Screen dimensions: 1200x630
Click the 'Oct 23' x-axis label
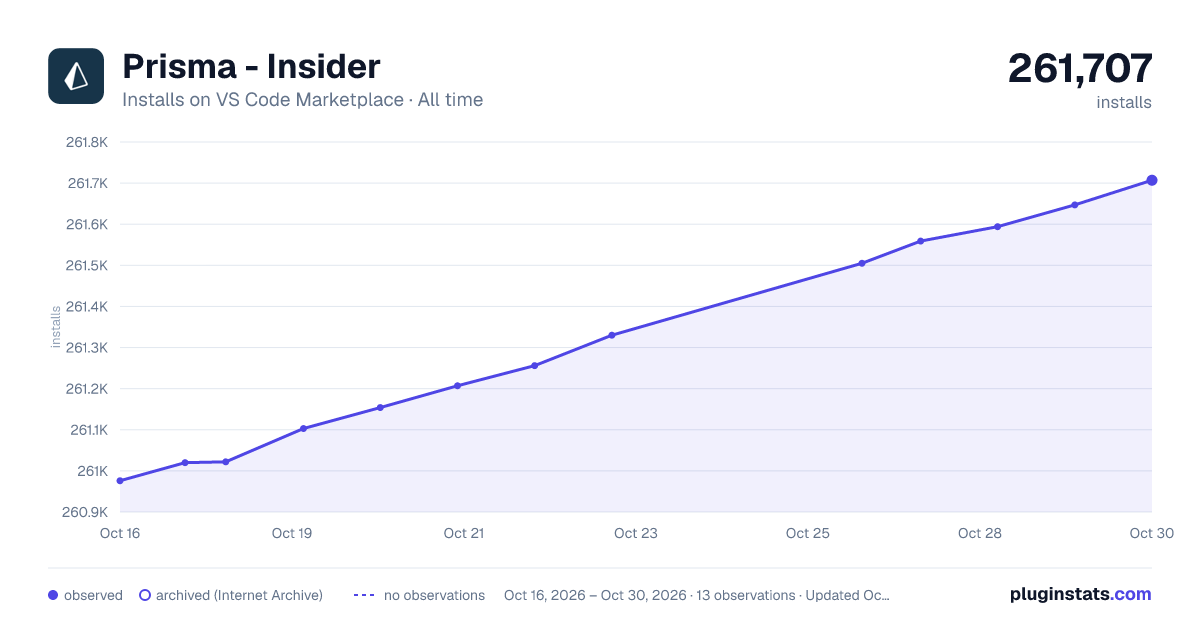[x=636, y=533]
